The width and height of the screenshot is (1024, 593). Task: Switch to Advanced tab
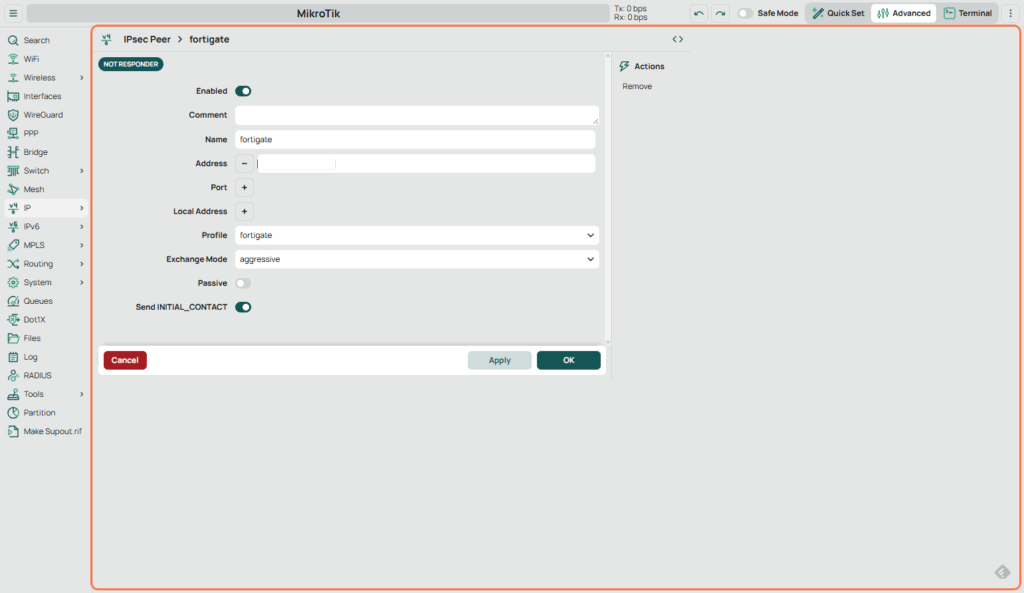click(x=904, y=13)
